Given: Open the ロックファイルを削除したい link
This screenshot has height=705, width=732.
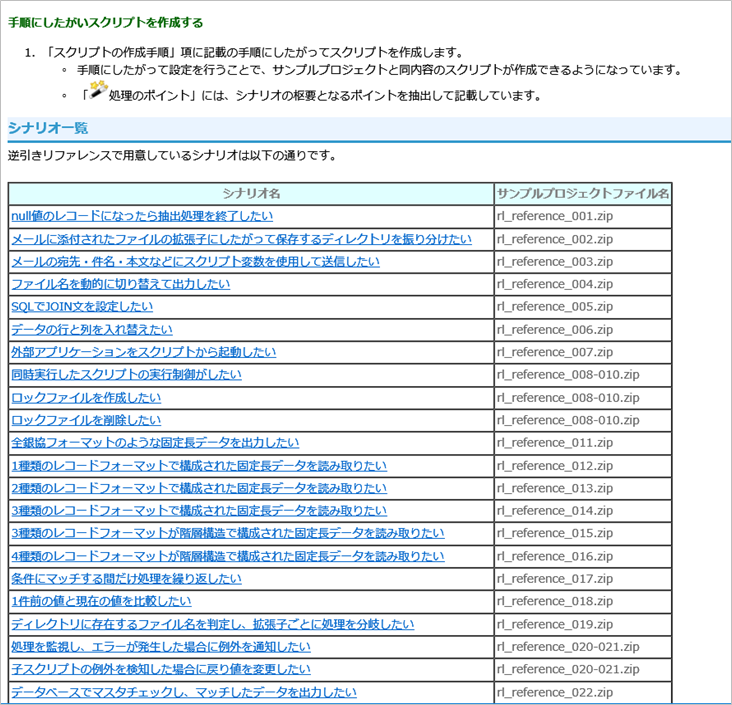Looking at the screenshot, I should click(85, 420).
